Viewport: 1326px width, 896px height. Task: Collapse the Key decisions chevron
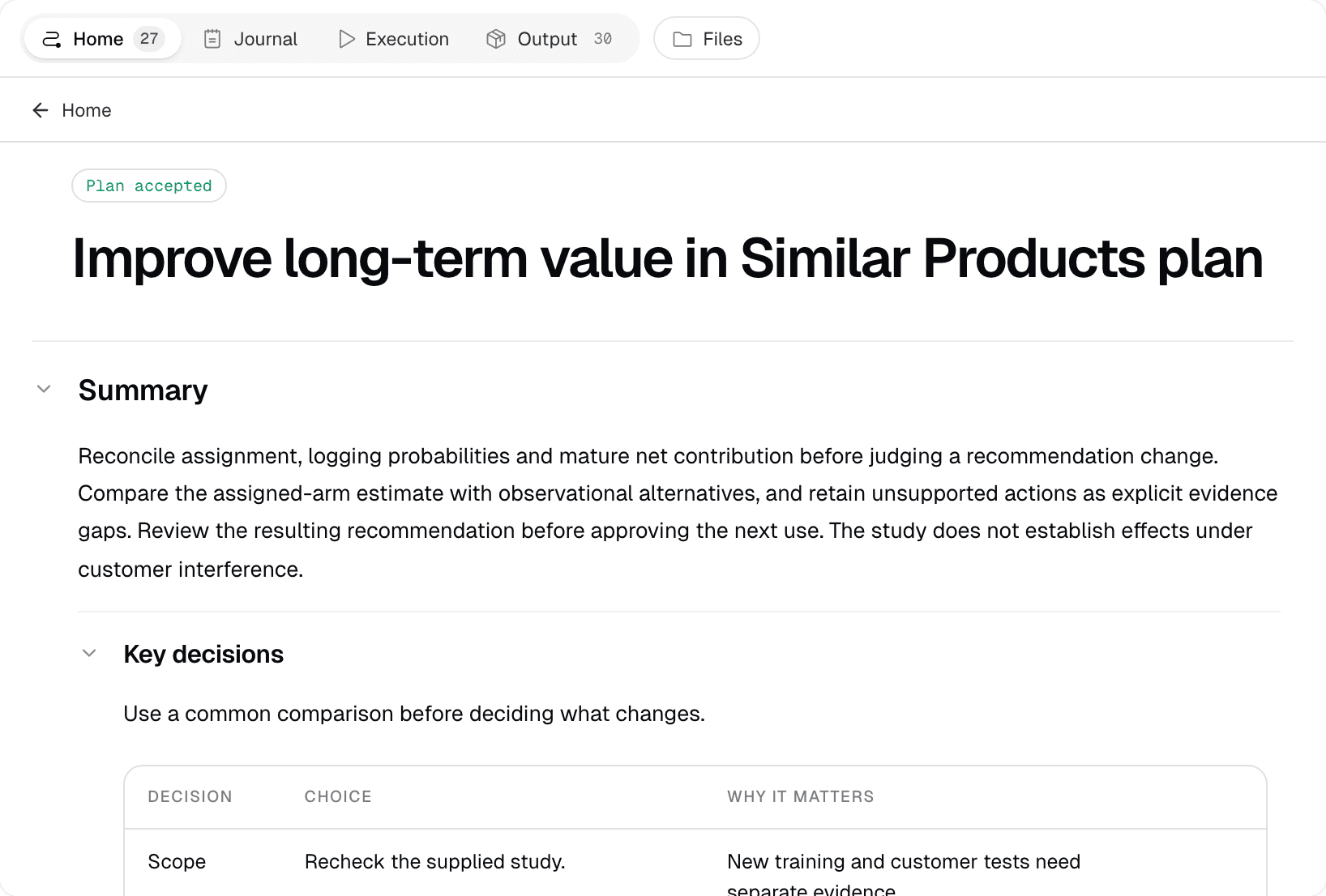[89, 653]
